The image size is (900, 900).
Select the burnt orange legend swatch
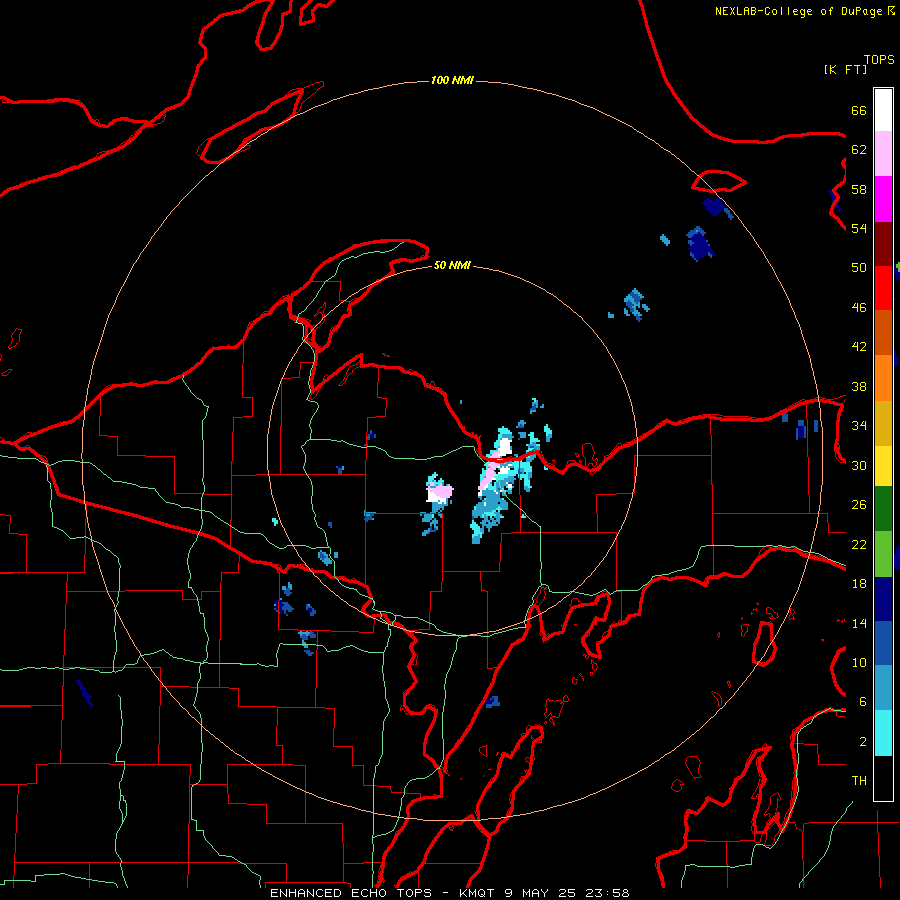883,333
